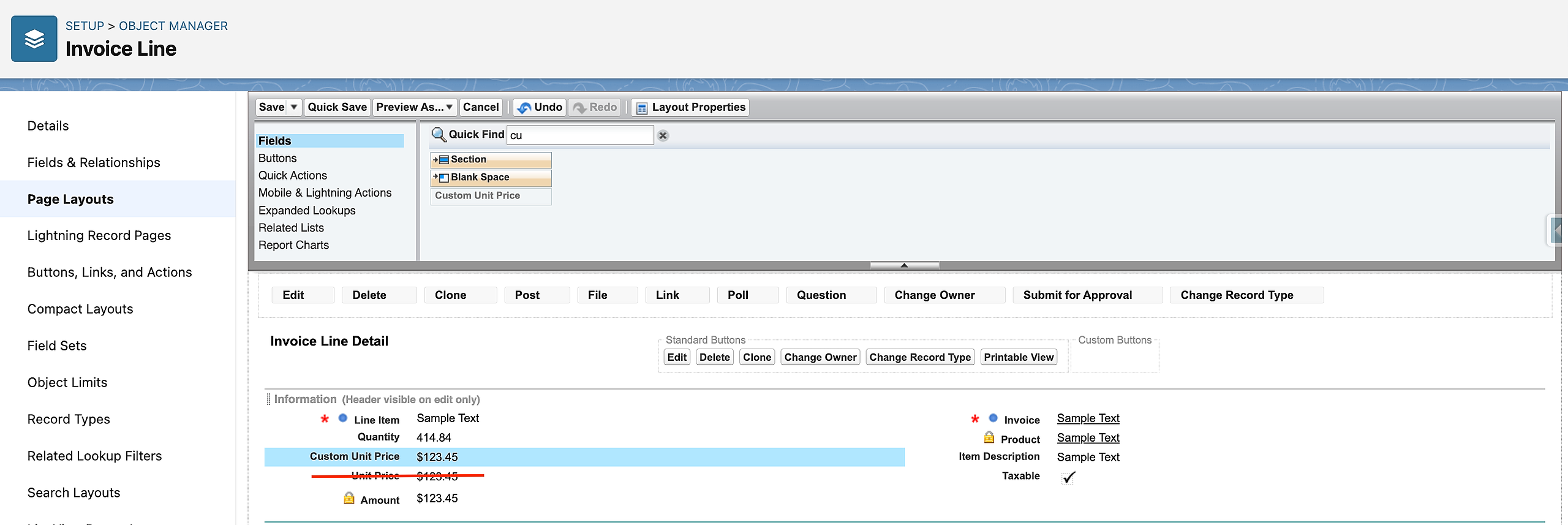Click the Information section drag handle
Viewport: 1568px width, 525px height.
pyautogui.click(x=268, y=399)
